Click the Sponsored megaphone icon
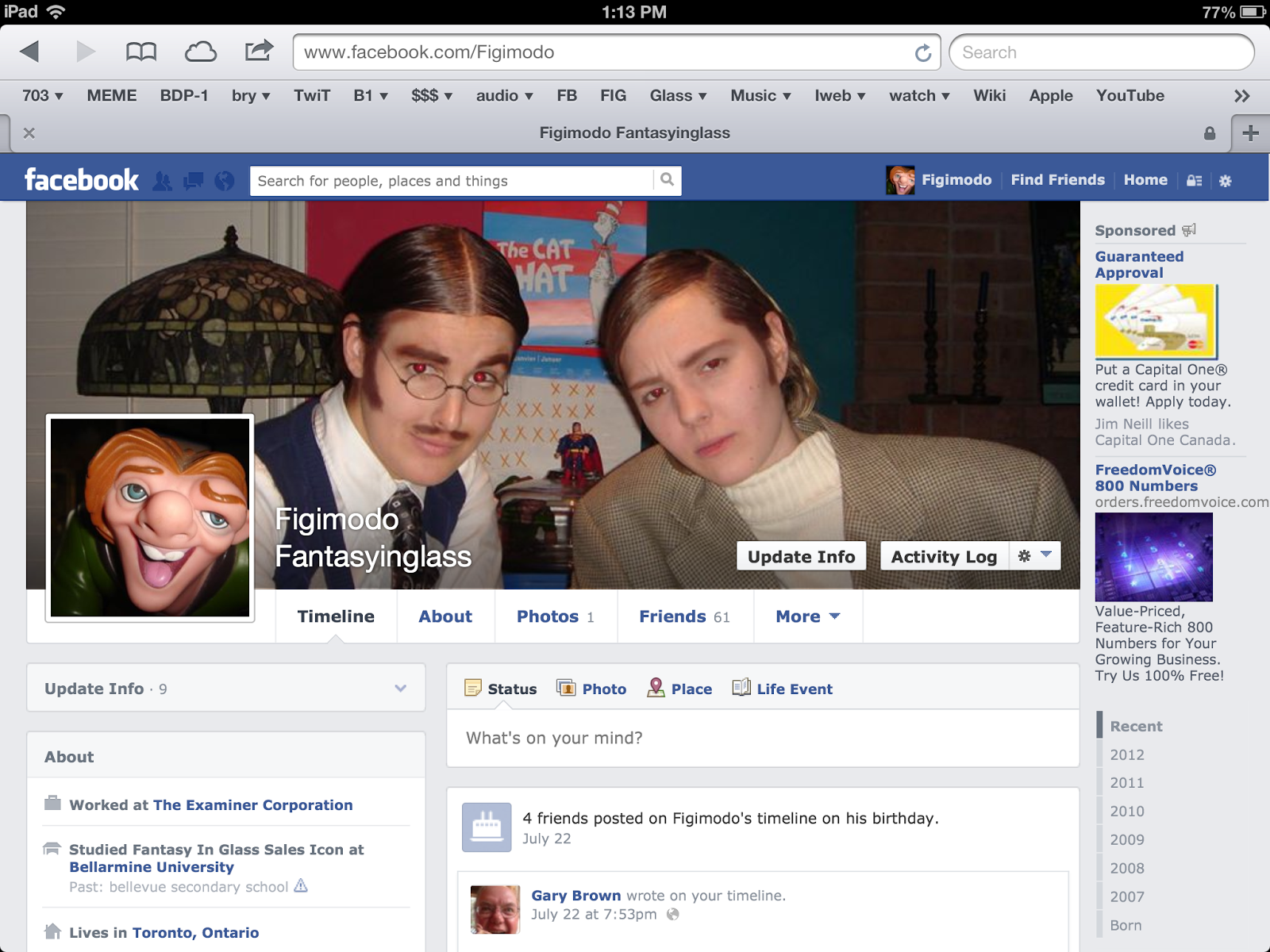The image size is (1270, 952). click(1189, 230)
